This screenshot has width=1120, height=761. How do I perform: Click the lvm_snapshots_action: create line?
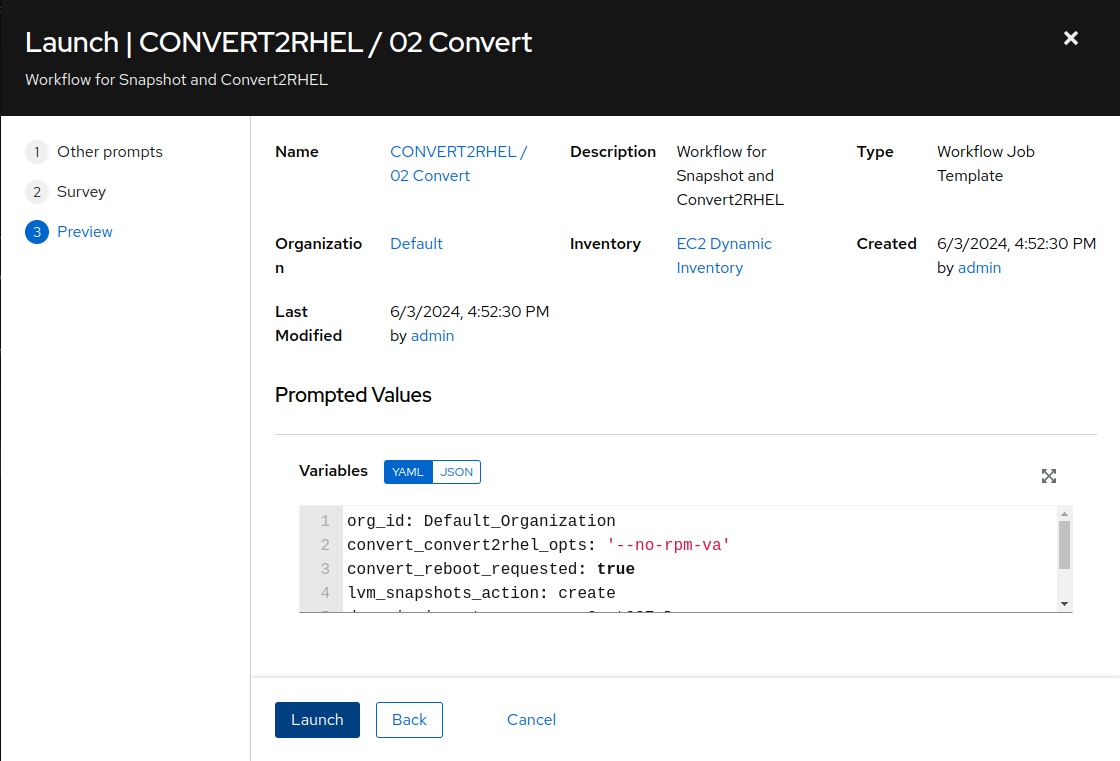481,593
